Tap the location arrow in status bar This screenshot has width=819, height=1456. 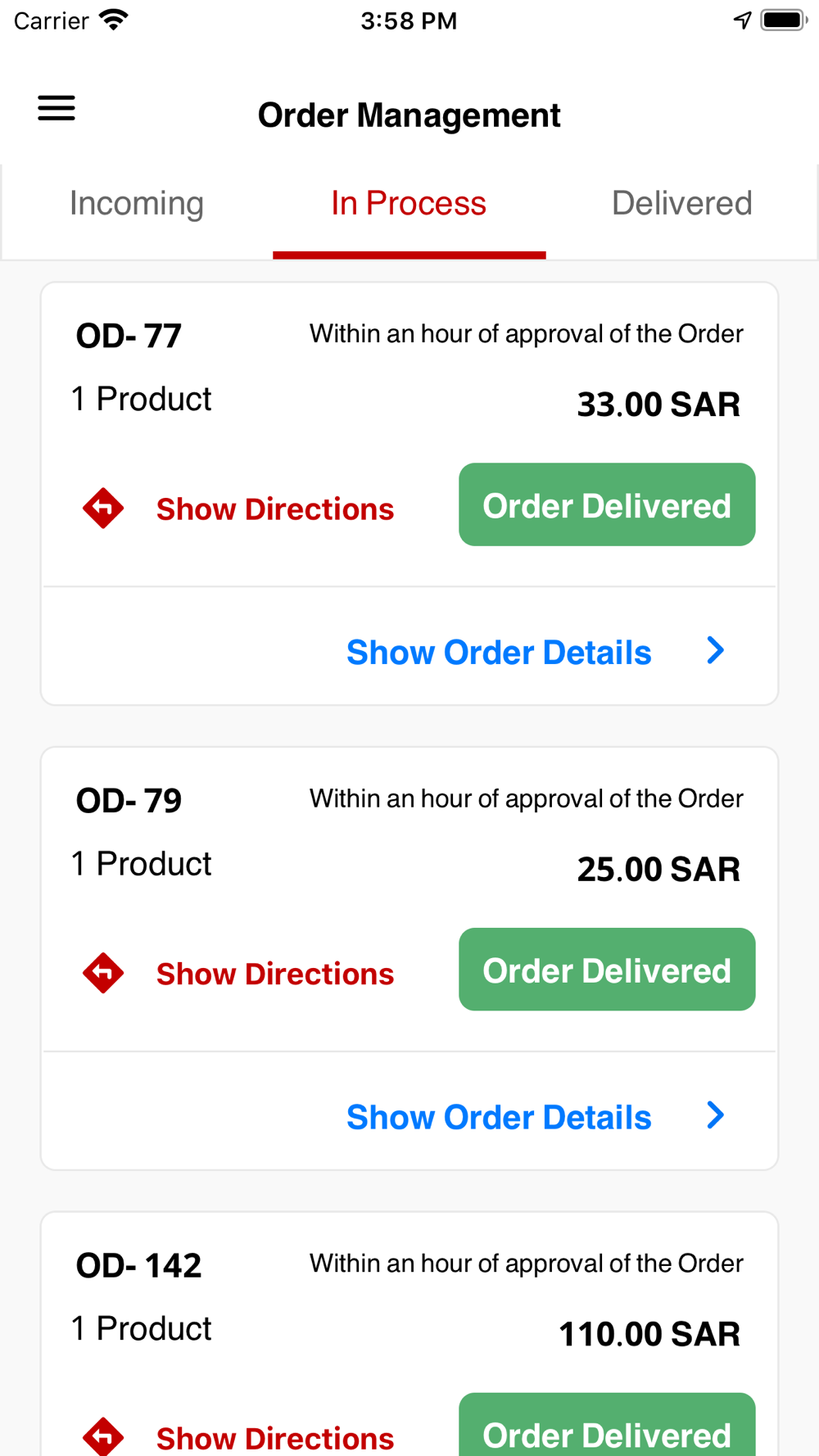pyautogui.click(x=742, y=20)
